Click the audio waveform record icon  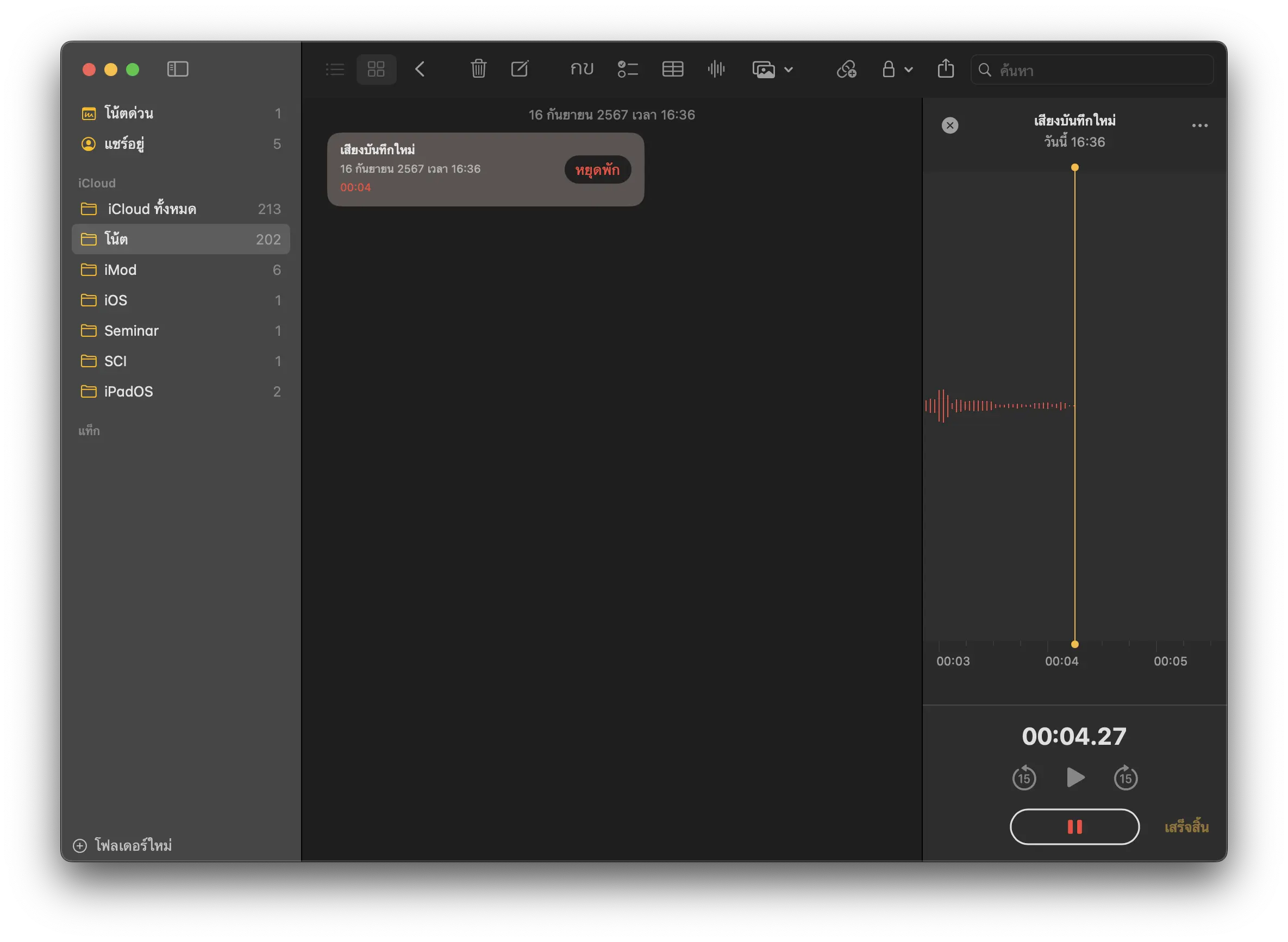pyautogui.click(x=716, y=69)
